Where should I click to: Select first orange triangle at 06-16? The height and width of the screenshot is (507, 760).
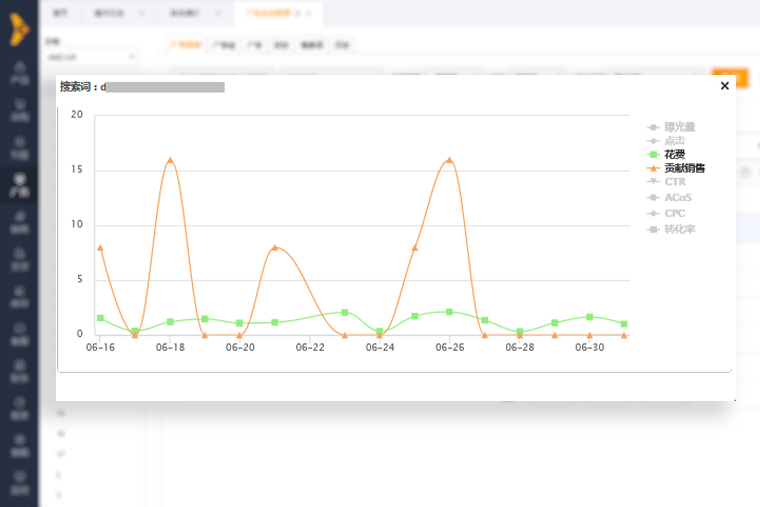coord(100,247)
